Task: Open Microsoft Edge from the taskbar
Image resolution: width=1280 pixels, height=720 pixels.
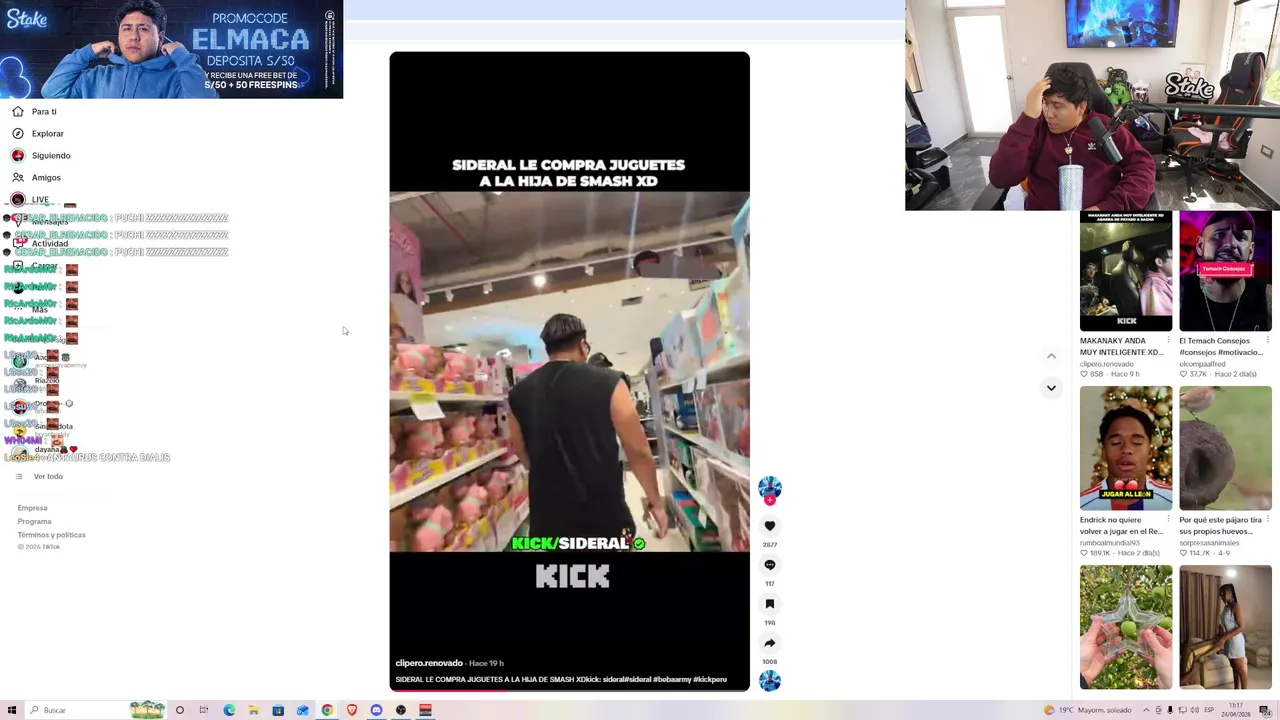Action: tap(229, 710)
